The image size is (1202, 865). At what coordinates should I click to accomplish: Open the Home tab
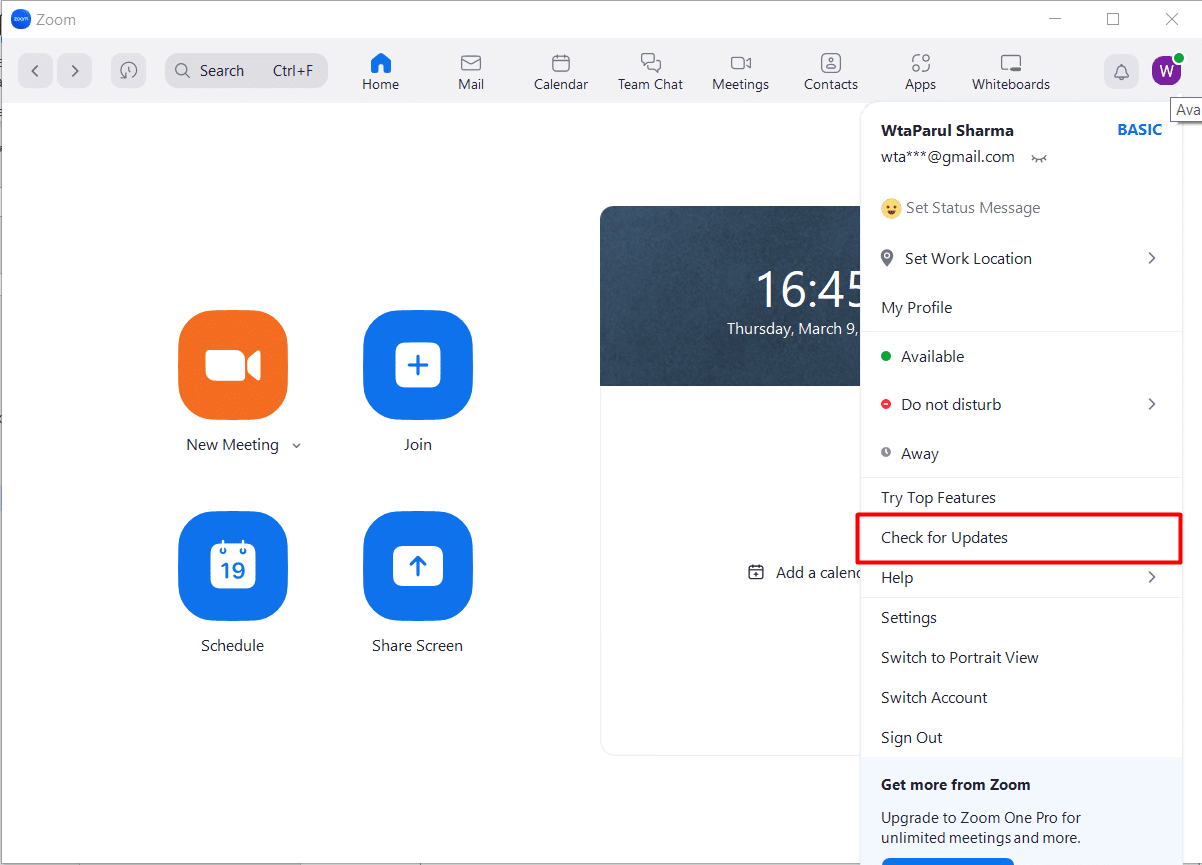(380, 72)
